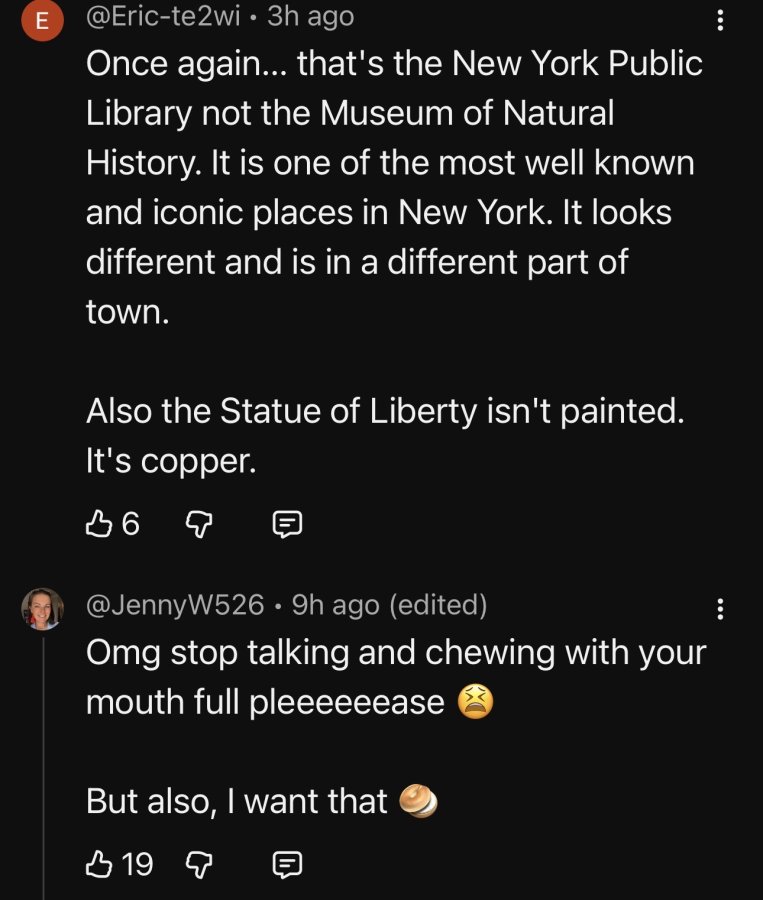Screen dimensions: 763x900
Task: Reply to Eric's Statue of Liberty comment
Action: pos(286,524)
